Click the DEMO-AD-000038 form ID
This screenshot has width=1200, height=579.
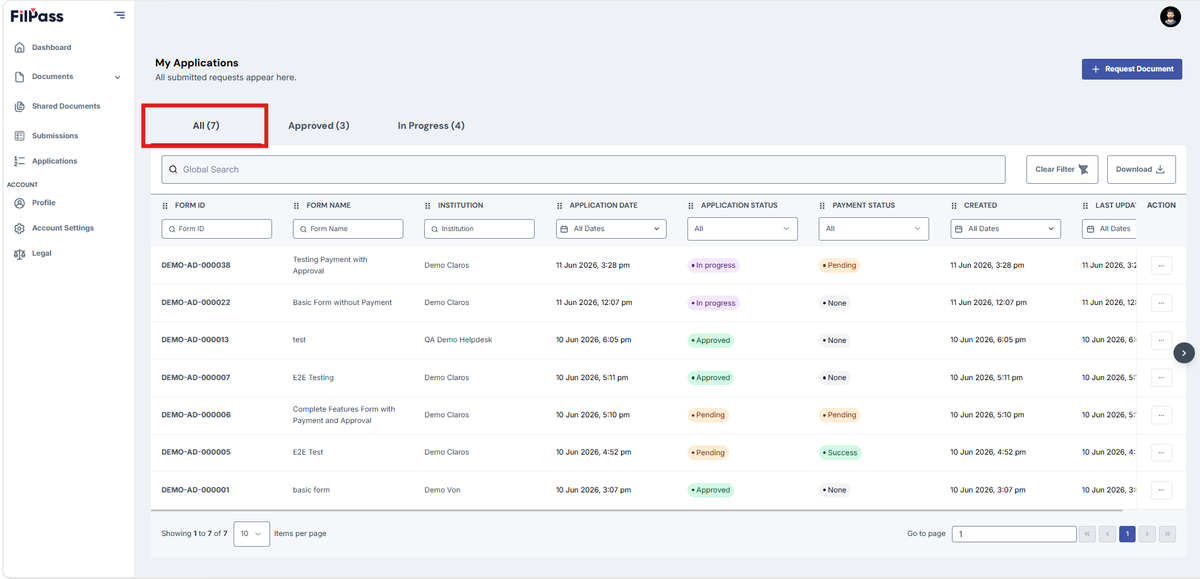click(196, 265)
